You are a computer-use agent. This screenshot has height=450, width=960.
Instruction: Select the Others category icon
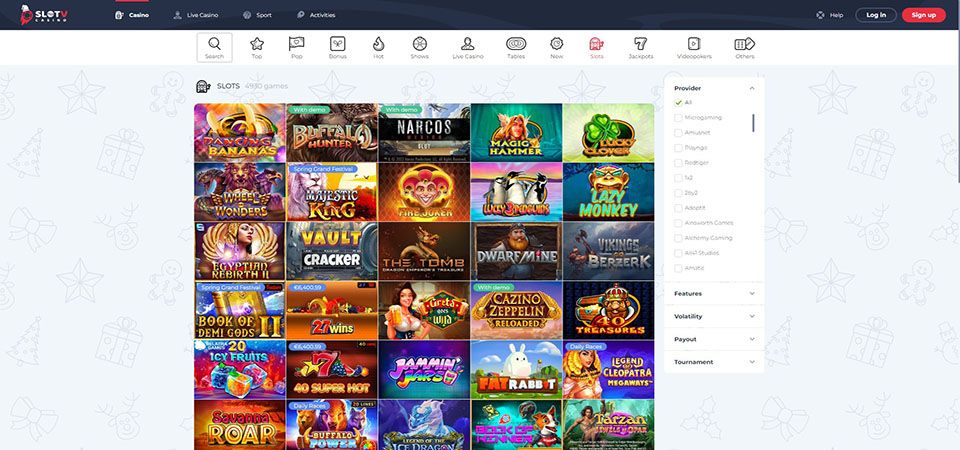tap(744, 43)
